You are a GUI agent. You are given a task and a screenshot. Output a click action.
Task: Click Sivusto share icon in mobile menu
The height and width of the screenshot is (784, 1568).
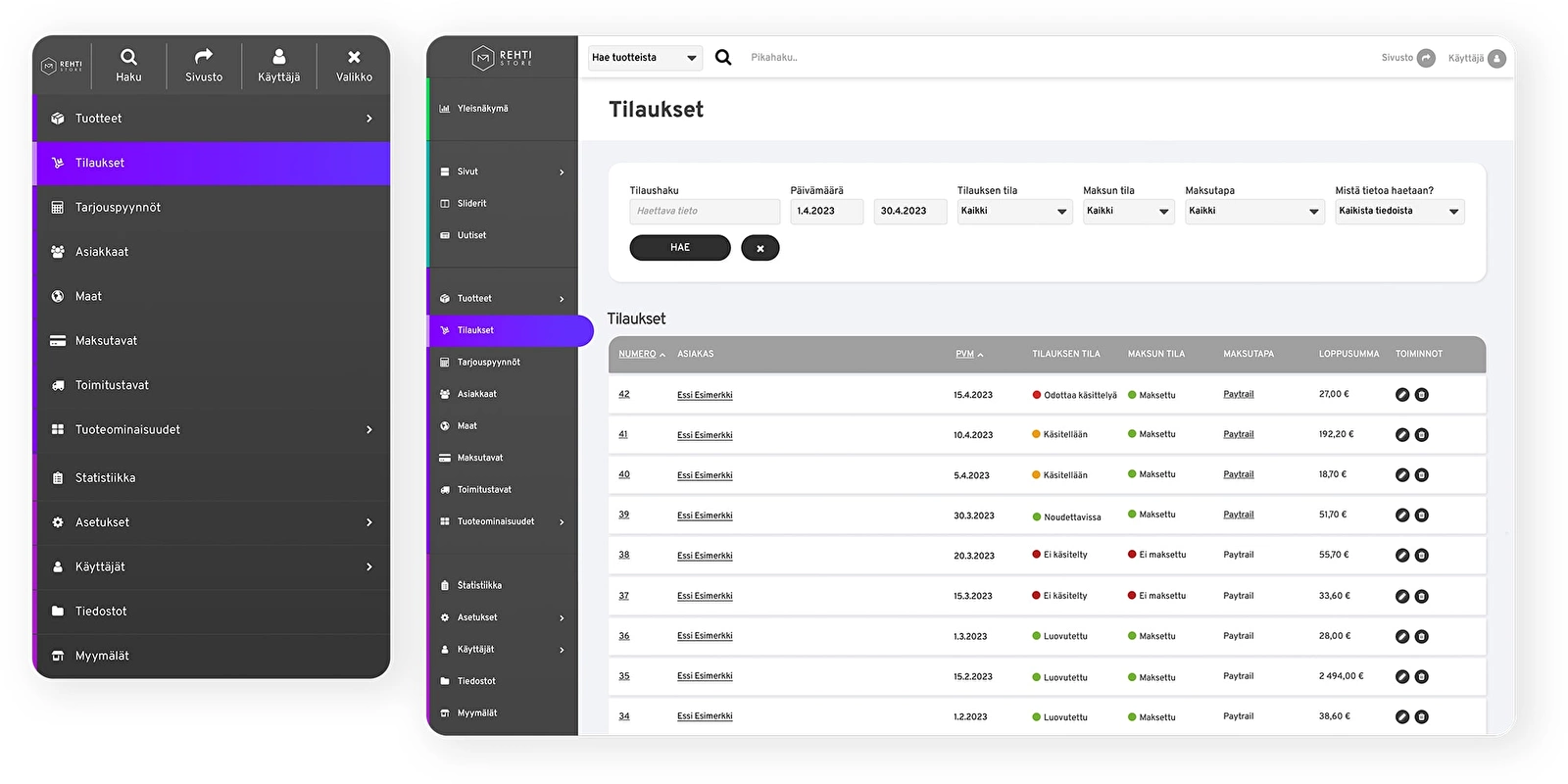click(204, 66)
